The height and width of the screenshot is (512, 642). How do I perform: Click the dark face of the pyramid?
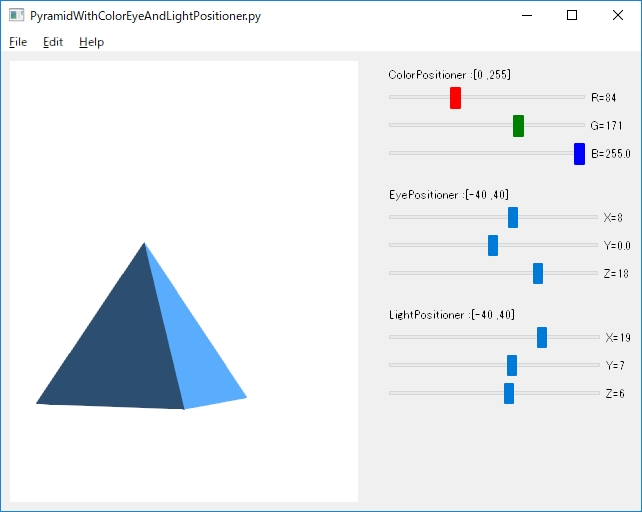(x=117, y=352)
